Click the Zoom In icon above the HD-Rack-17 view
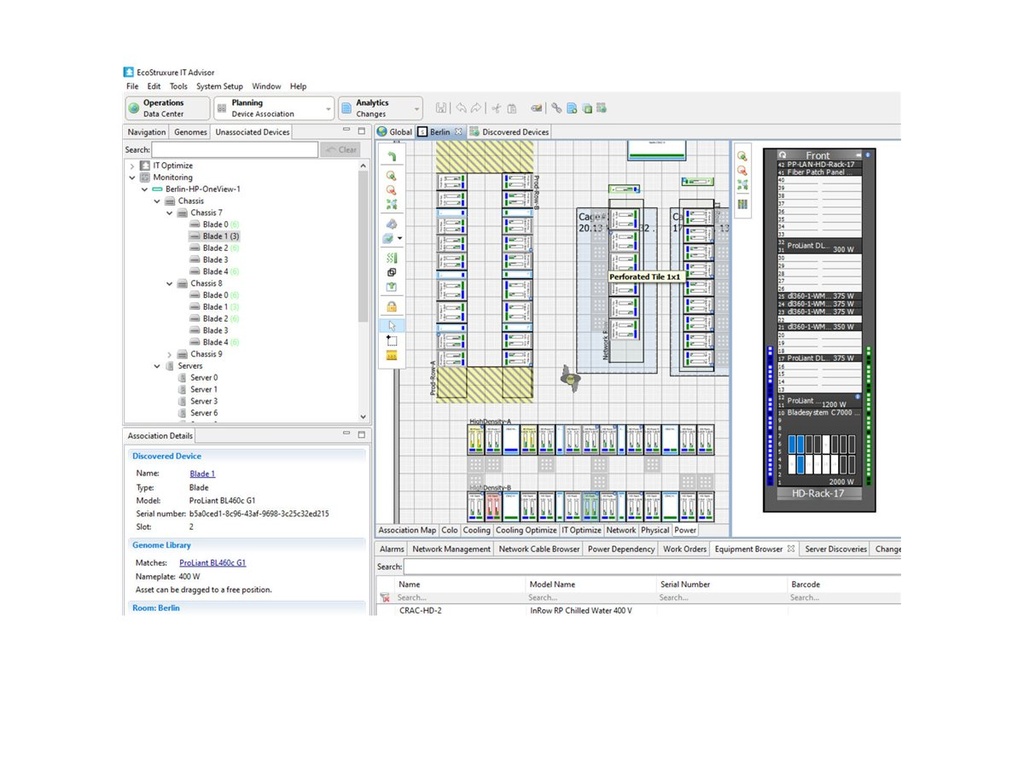Screen dimensions: 1024x768 pyautogui.click(x=743, y=157)
